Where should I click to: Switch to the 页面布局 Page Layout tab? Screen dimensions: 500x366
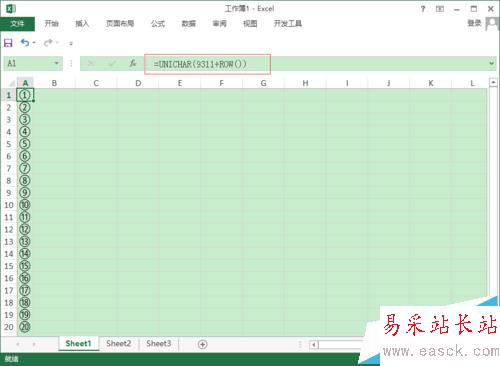pyautogui.click(x=120, y=23)
